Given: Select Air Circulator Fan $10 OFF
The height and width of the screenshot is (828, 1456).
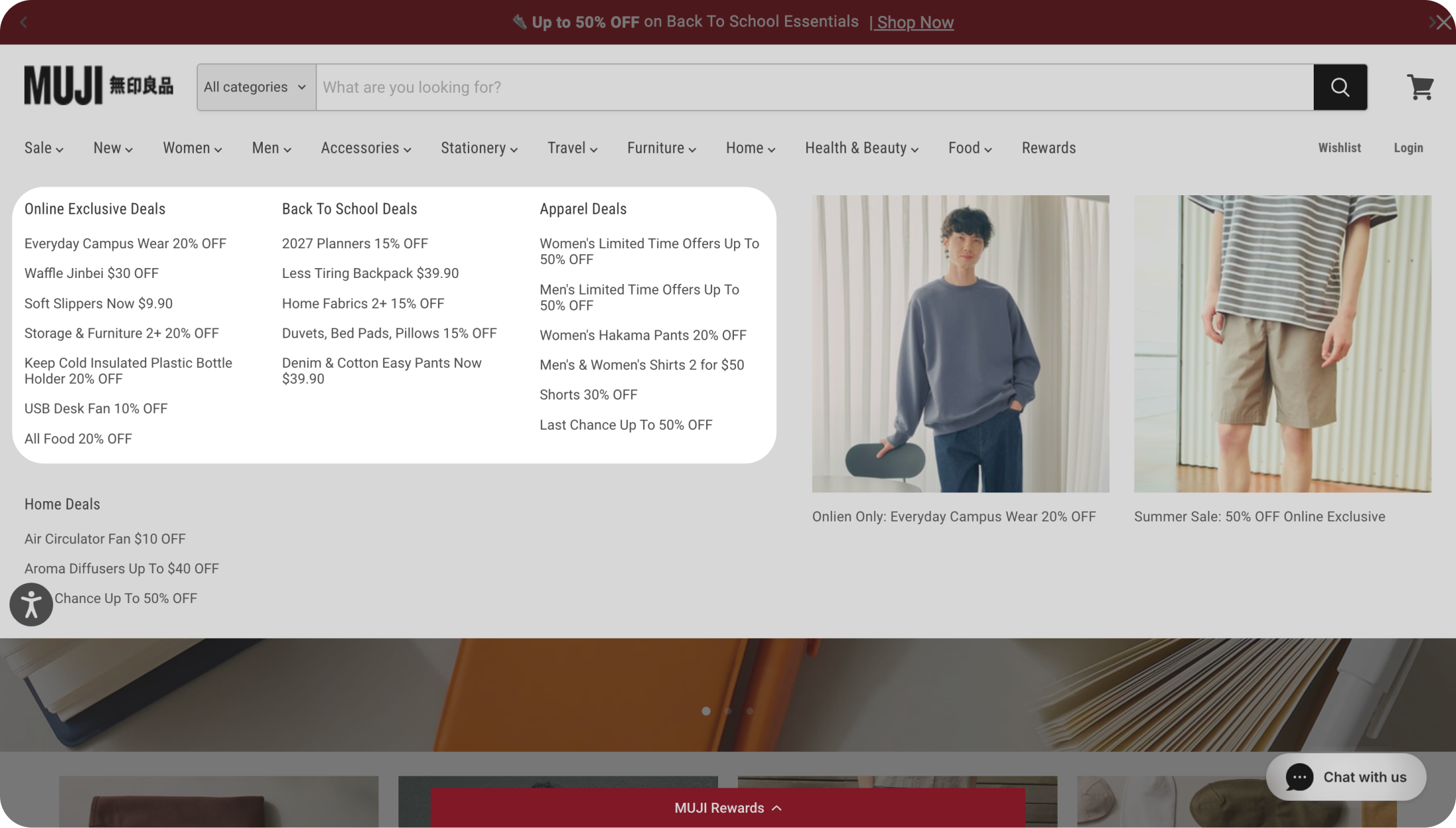Looking at the screenshot, I should 105,539.
